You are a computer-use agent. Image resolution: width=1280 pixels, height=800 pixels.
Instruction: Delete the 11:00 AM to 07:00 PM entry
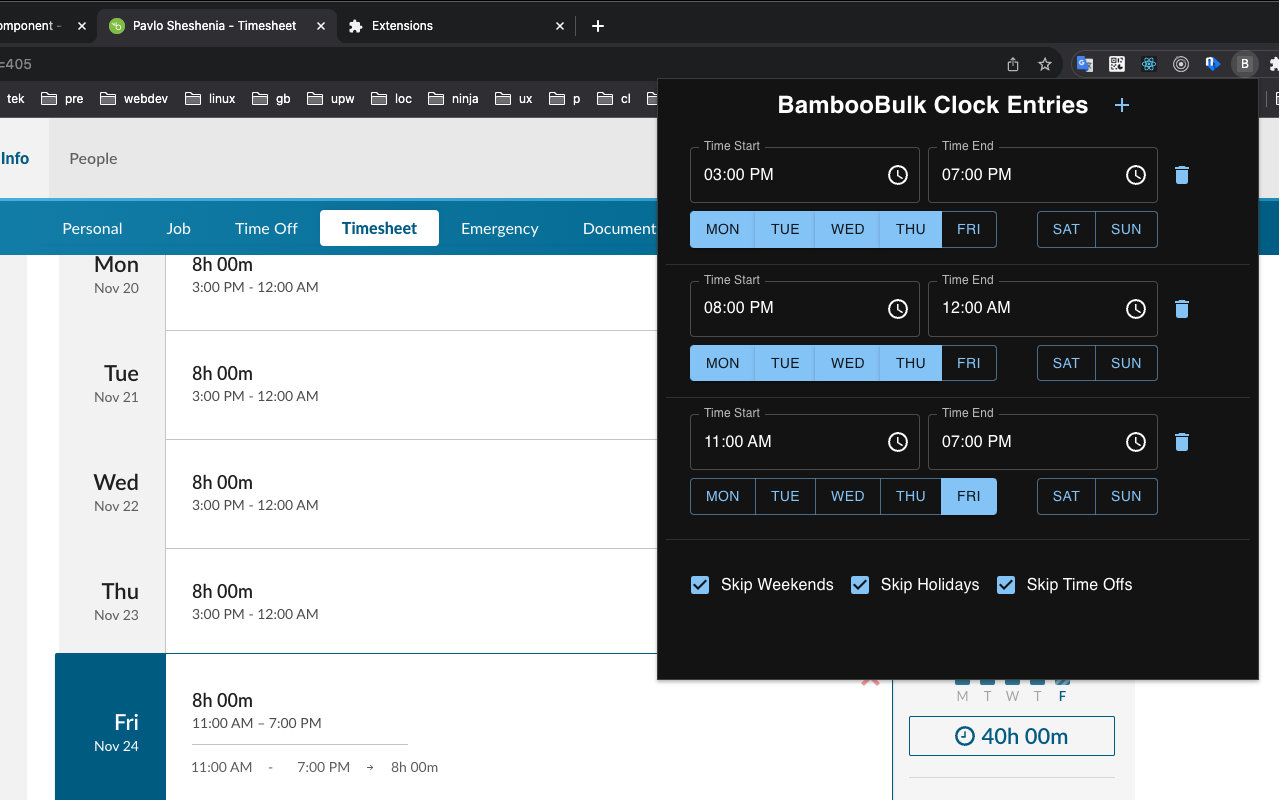tap(1182, 442)
